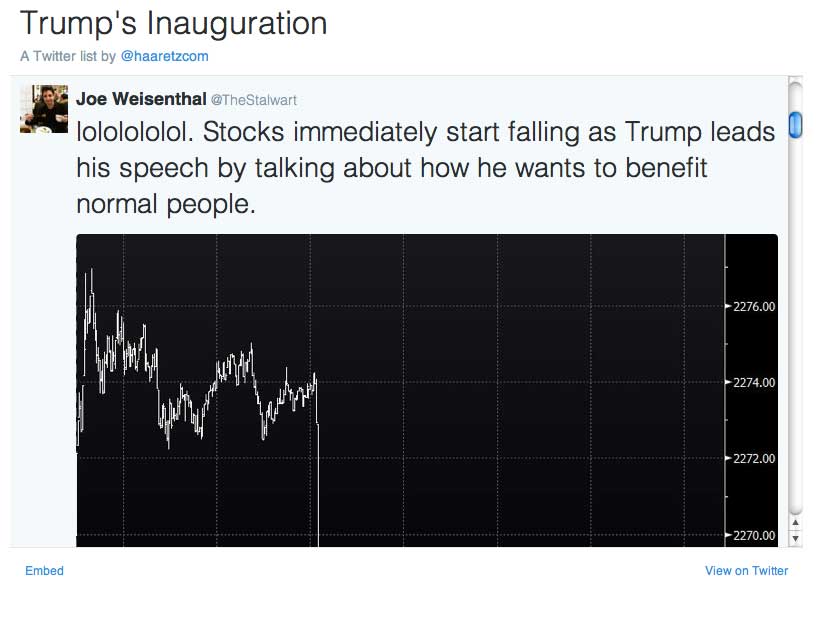The width and height of the screenshot is (826, 625).
Task: Click the scroll up arrow
Action: click(x=796, y=522)
